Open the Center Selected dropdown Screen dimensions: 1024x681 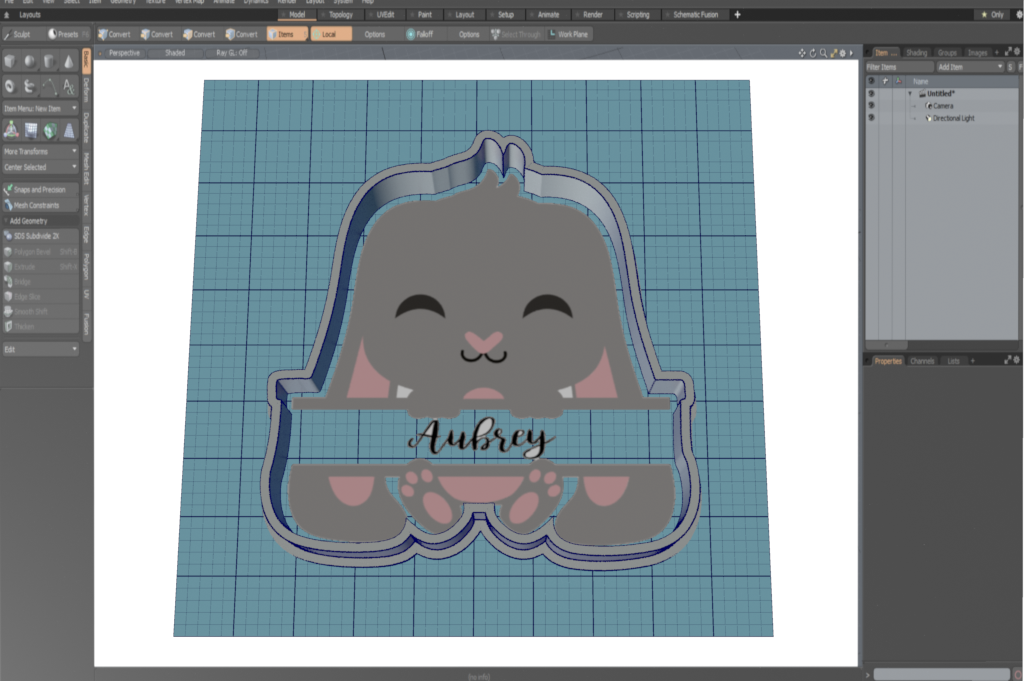click(40, 167)
